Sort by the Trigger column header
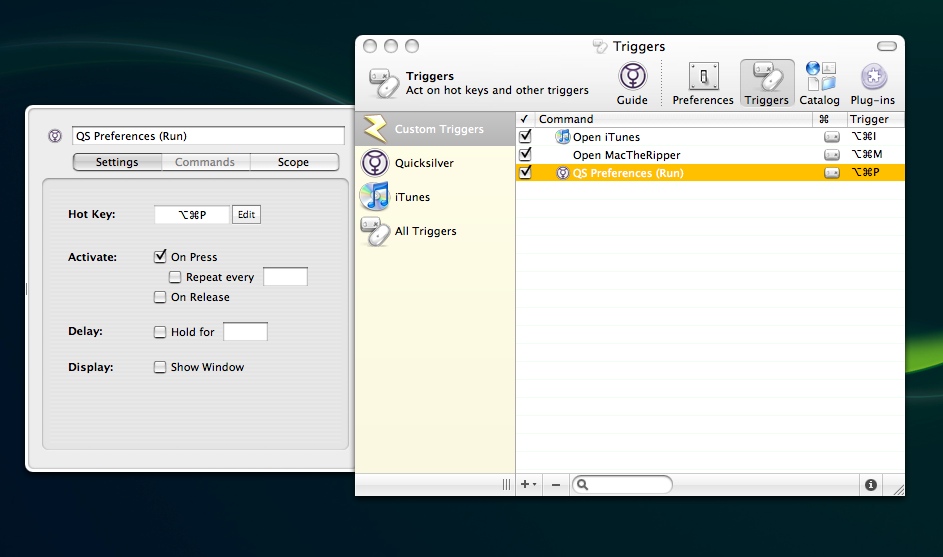 coord(876,119)
